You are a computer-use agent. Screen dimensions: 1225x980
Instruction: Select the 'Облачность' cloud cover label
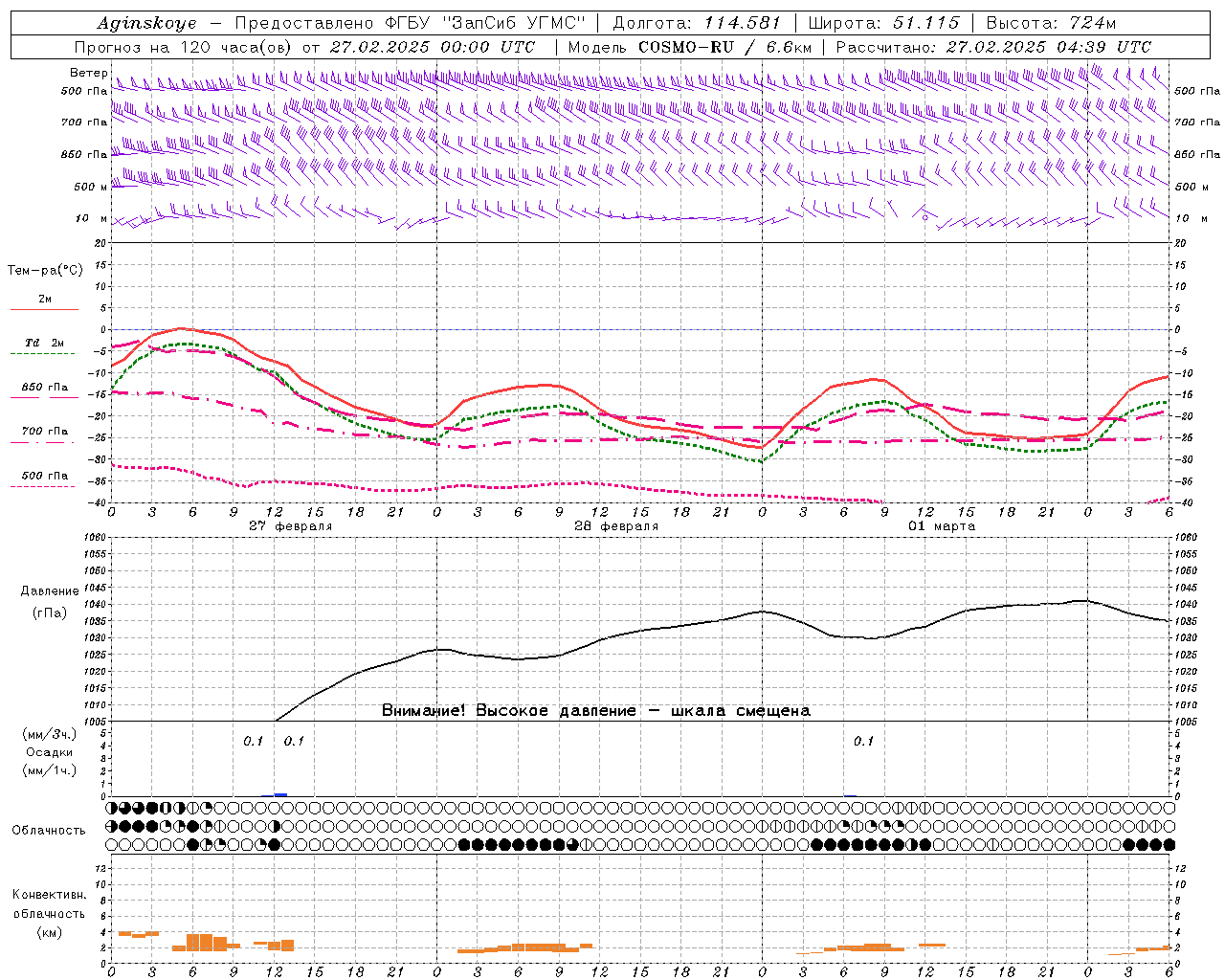[x=49, y=830]
